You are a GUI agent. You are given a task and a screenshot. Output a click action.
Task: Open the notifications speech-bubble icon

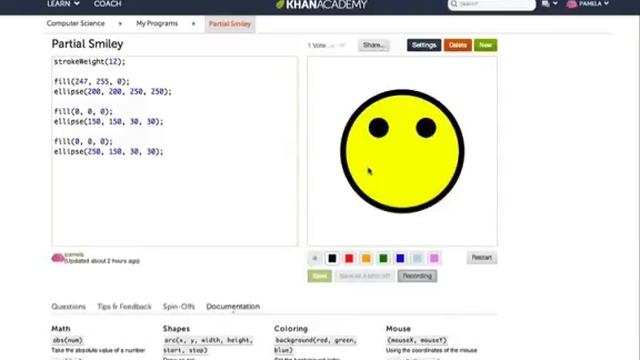coord(546,4)
